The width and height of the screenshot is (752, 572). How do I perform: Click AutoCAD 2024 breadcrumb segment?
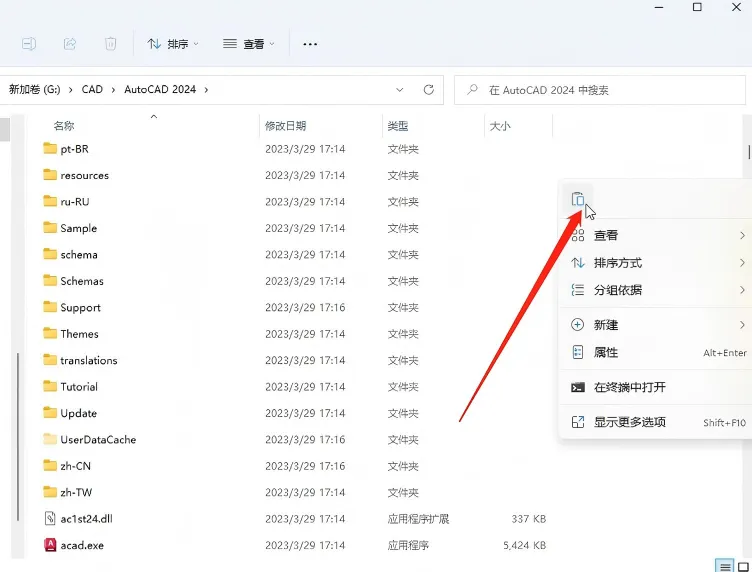(160, 90)
